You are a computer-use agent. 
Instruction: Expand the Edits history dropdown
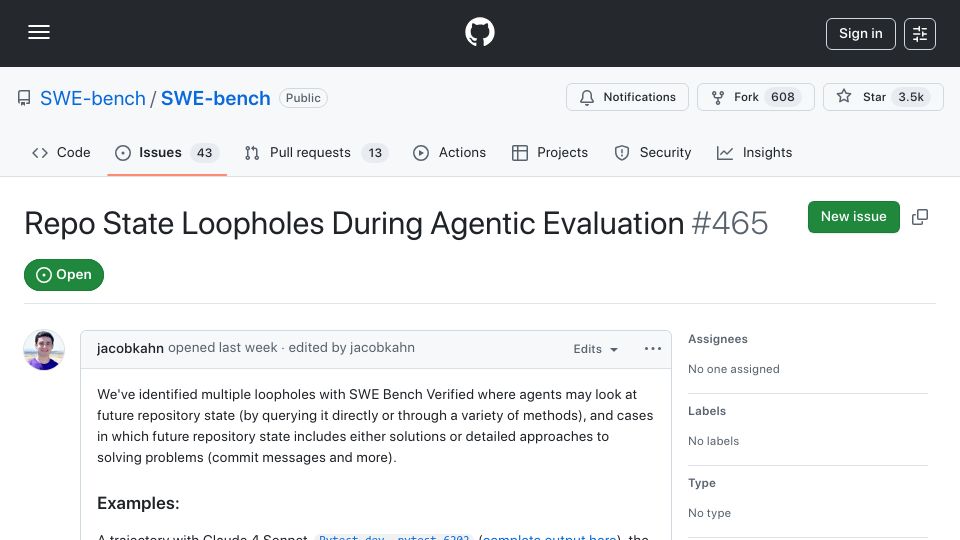coord(595,349)
